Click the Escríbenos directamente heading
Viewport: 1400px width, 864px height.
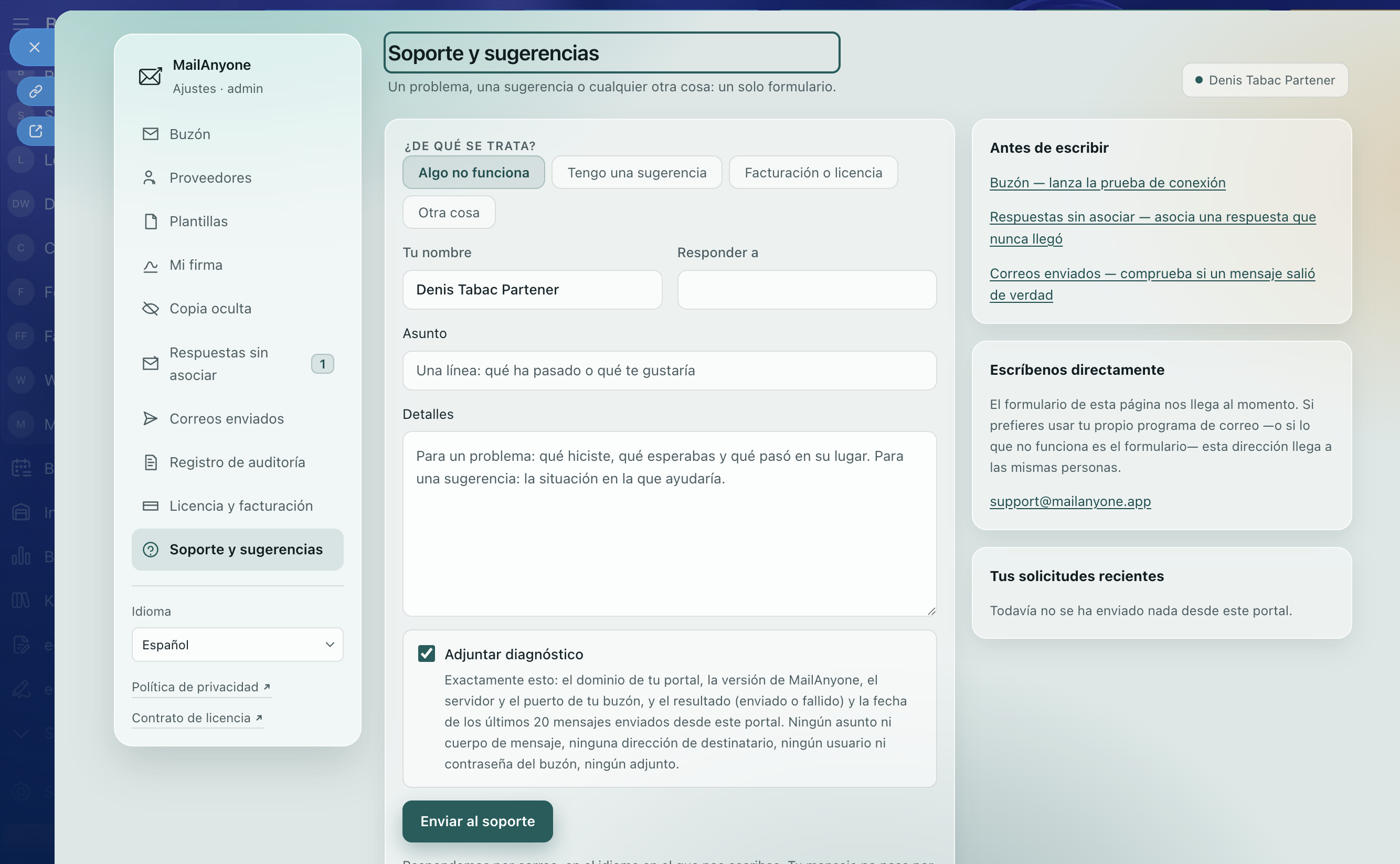[x=1077, y=370]
